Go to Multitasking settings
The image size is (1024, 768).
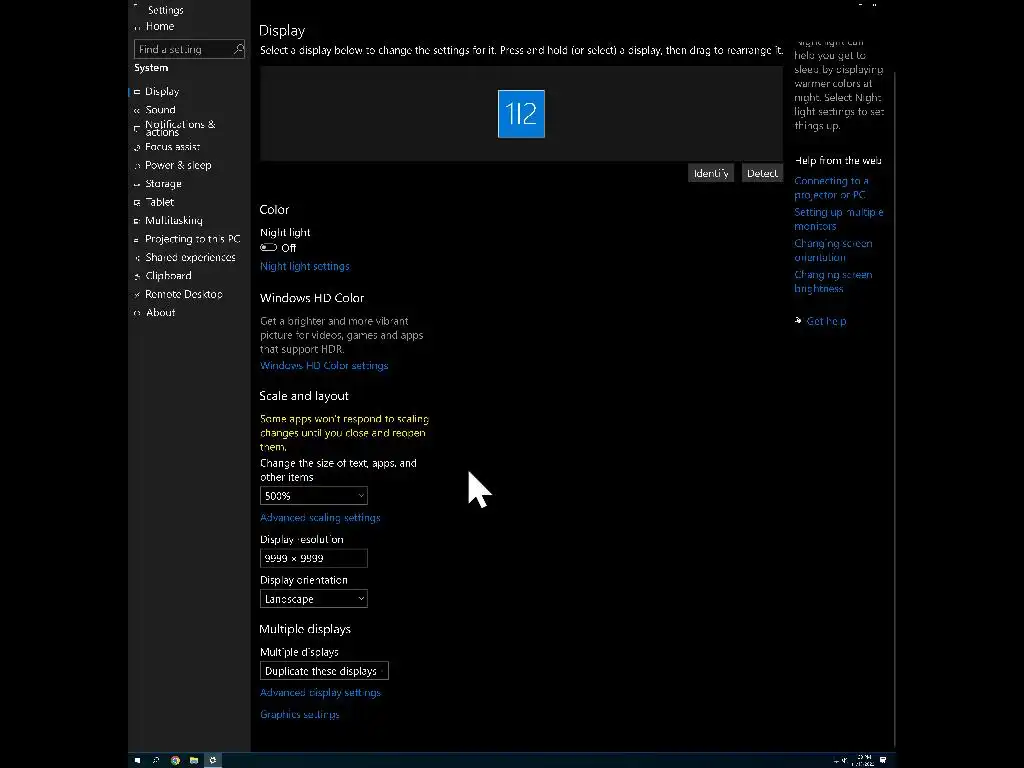174,220
